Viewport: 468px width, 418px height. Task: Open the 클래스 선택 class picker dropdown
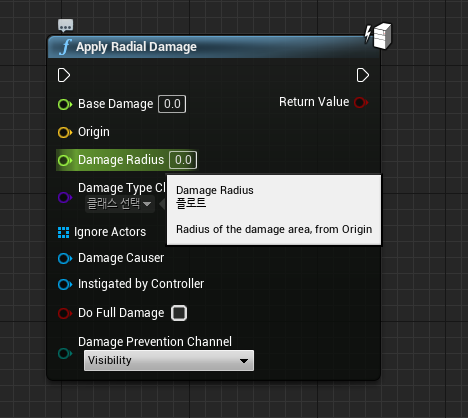pos(120,203)
